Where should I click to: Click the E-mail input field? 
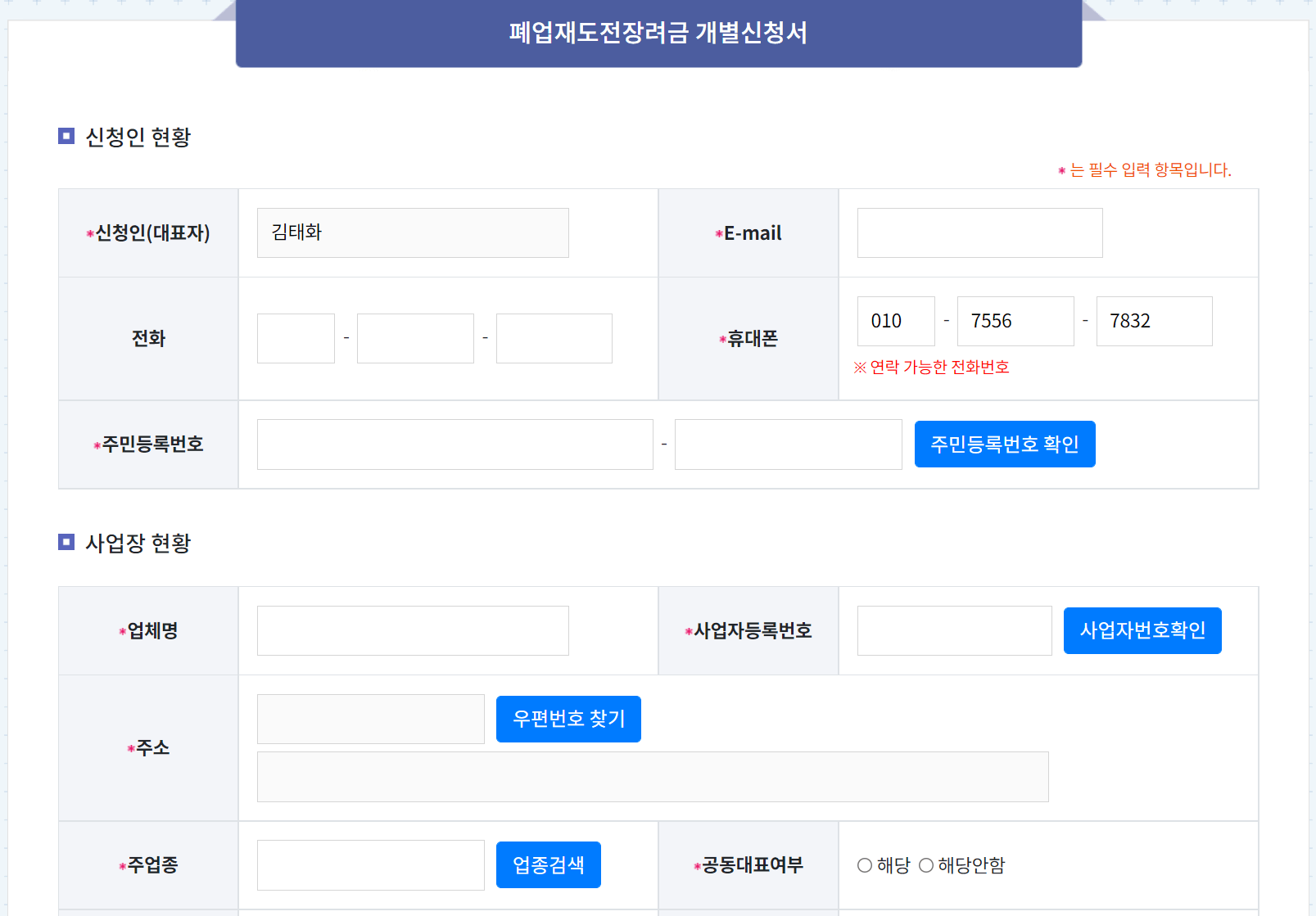point(979,232)
